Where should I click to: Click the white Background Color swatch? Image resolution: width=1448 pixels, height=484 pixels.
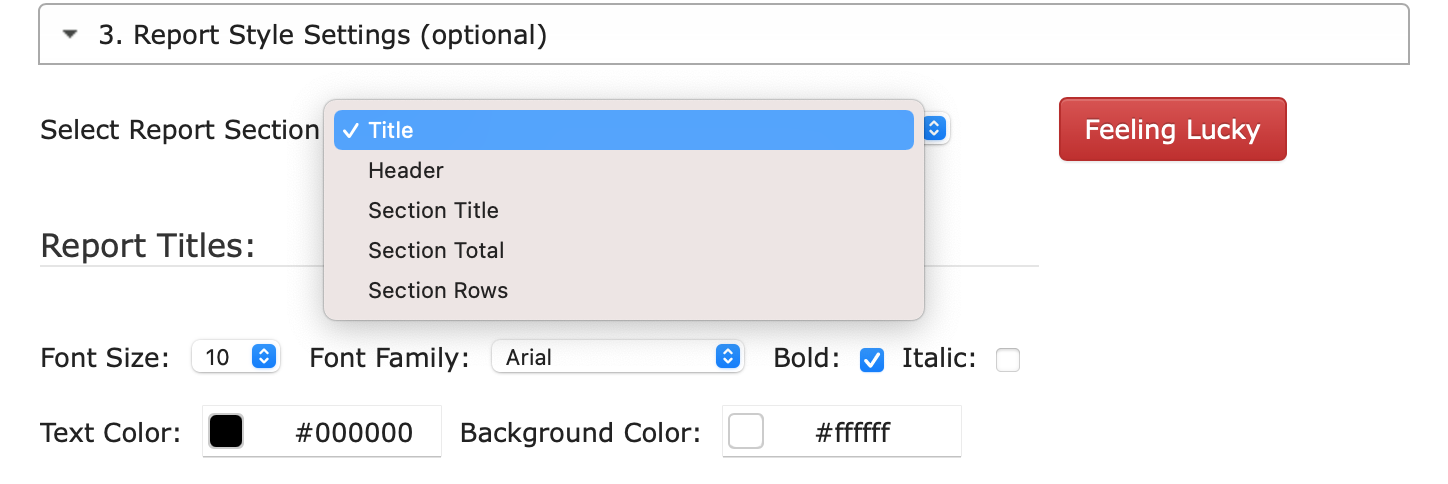(746, 432)
